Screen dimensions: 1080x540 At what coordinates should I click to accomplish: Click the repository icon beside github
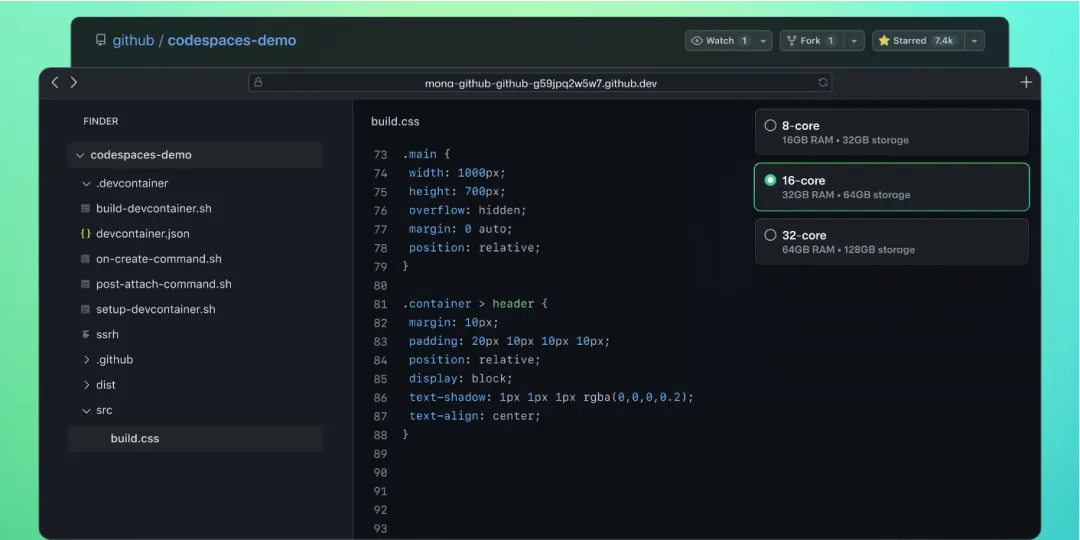100,41
